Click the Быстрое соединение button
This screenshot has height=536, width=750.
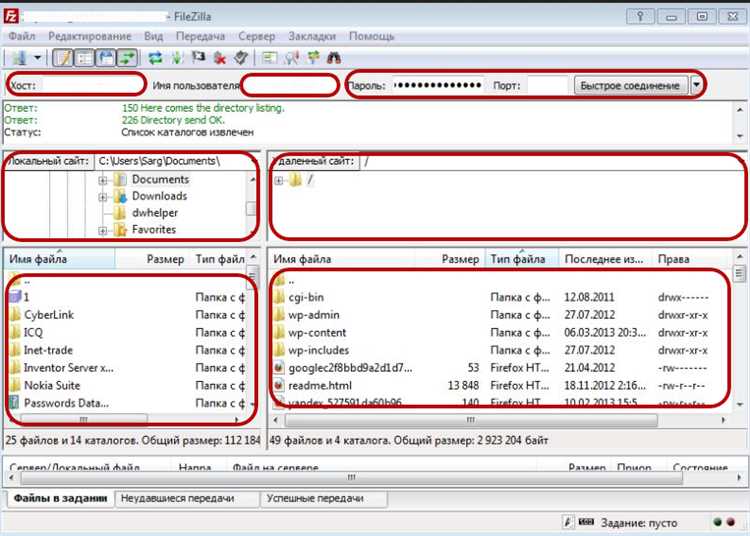coord(630,85)
